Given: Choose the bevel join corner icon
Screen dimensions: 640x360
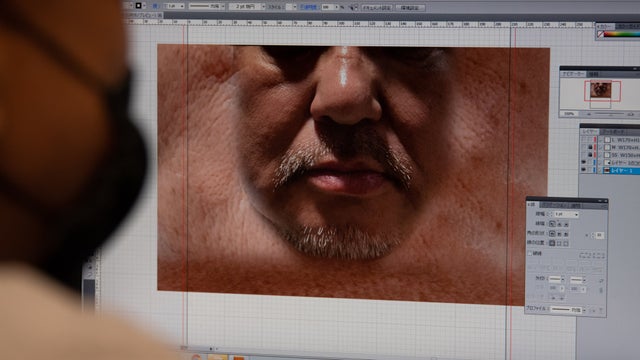Looking at the screenshot, I should [567, 234].
